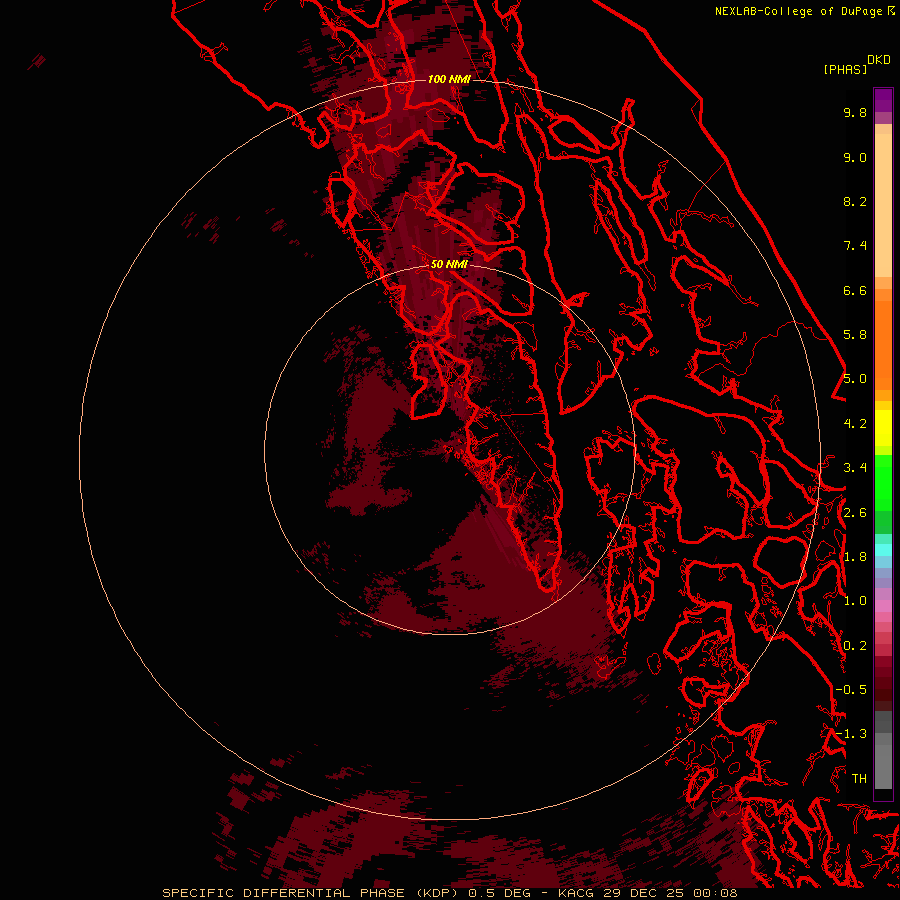Image resolution: width=900 pixels, height=900 pixels.
Task: Click the TH label on the color scale
Action: 859,779
